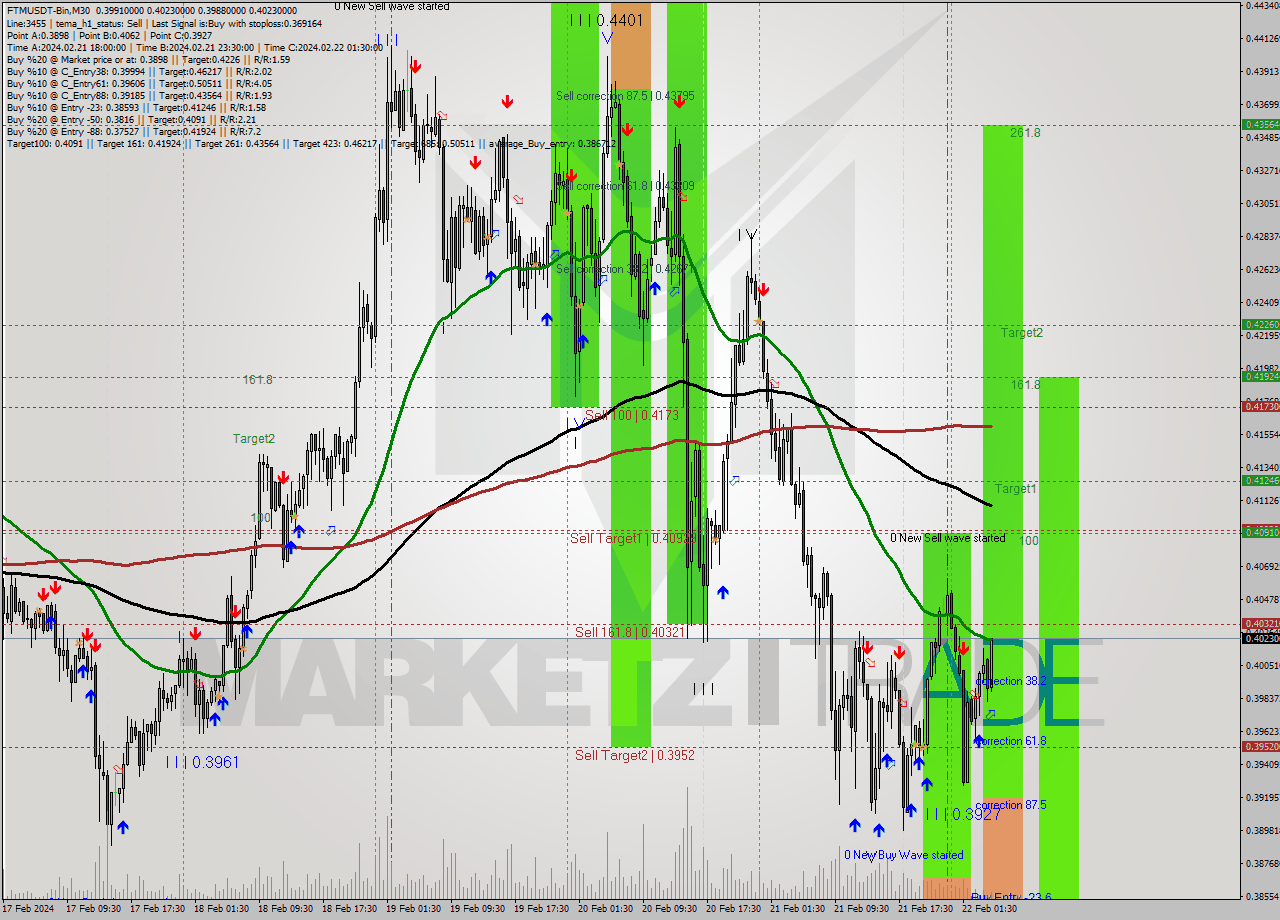Click the left '161.8' label near 18 Feb
The width and height of the screenshot is (1280, 920).
[258, 380]
